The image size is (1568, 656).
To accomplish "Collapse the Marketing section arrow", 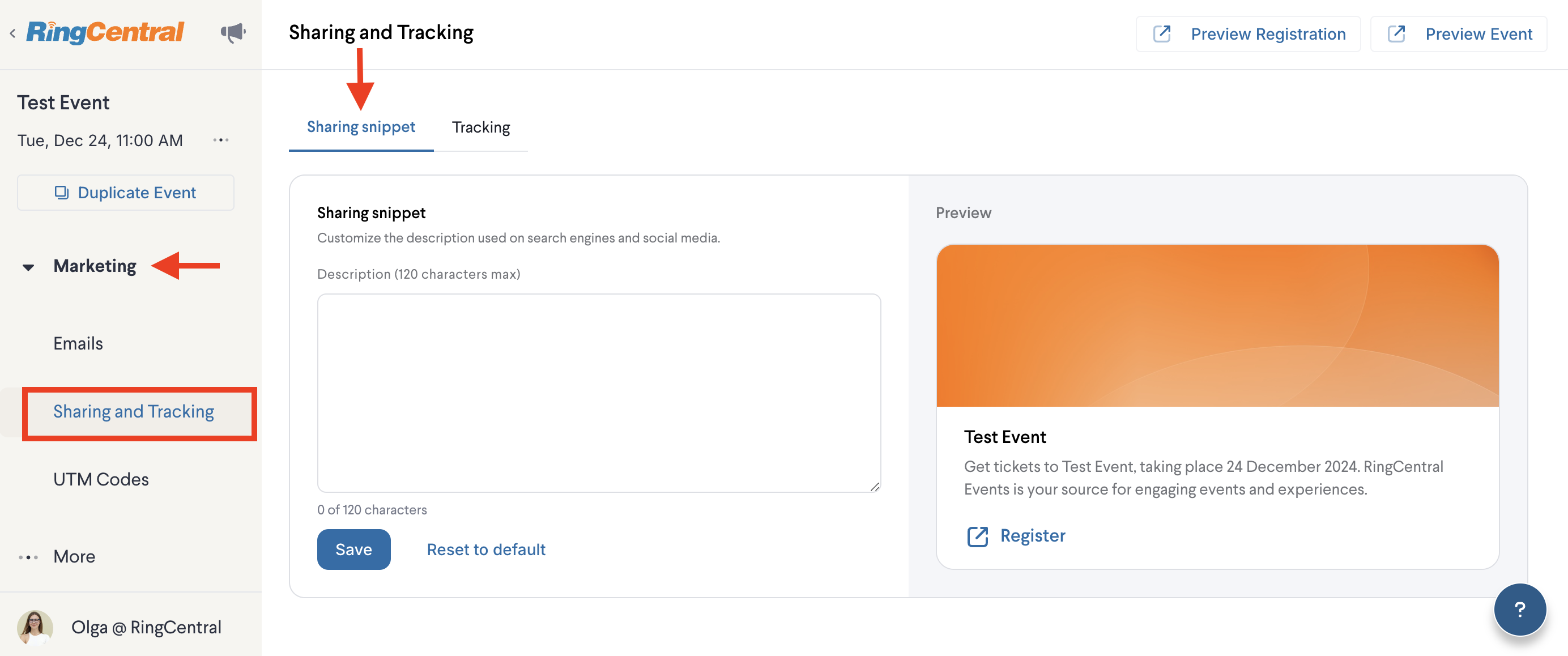I will pyautogui.click(x=28, y=267).
